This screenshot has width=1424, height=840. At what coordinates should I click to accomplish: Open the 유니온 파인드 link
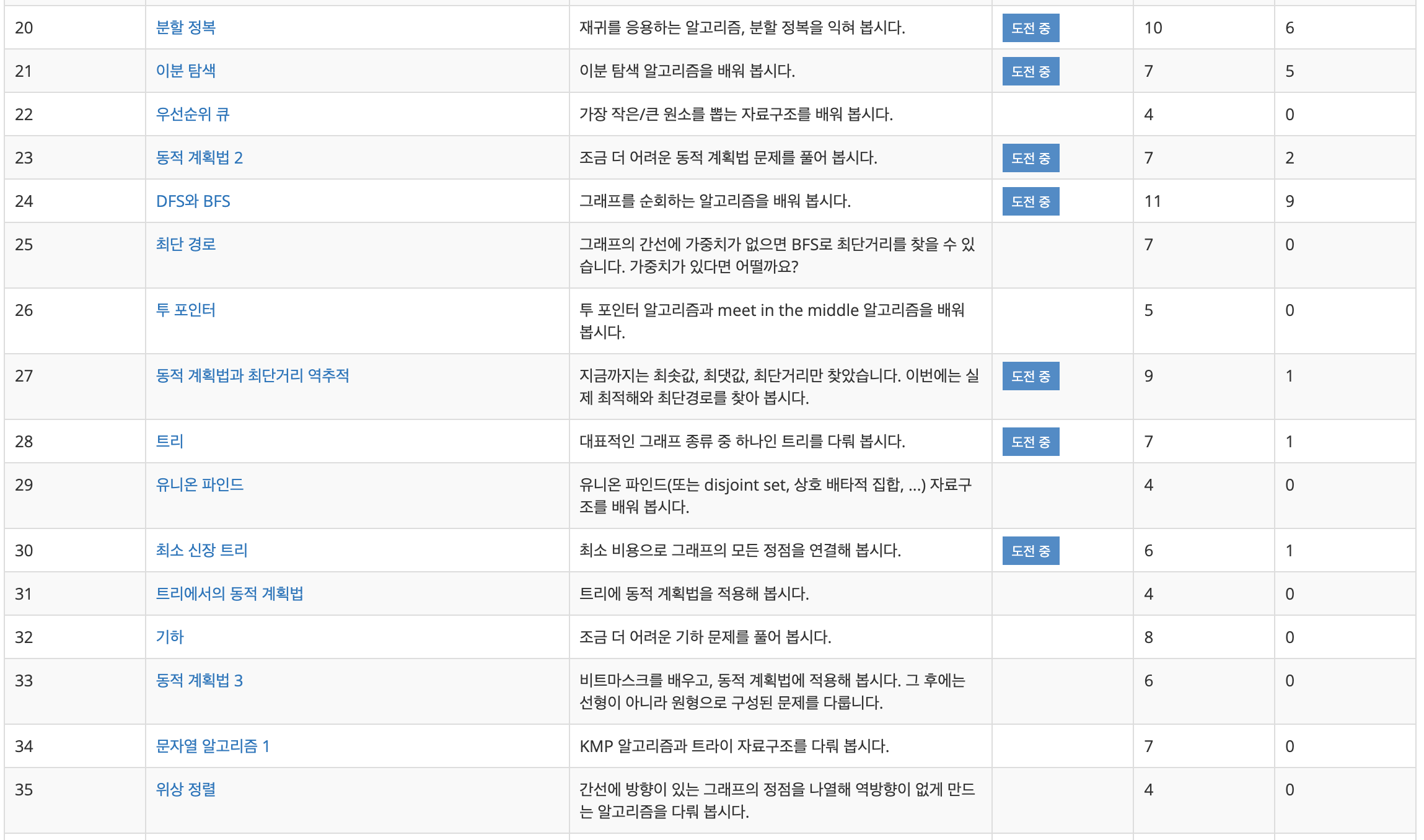click(x=200, y=484)
